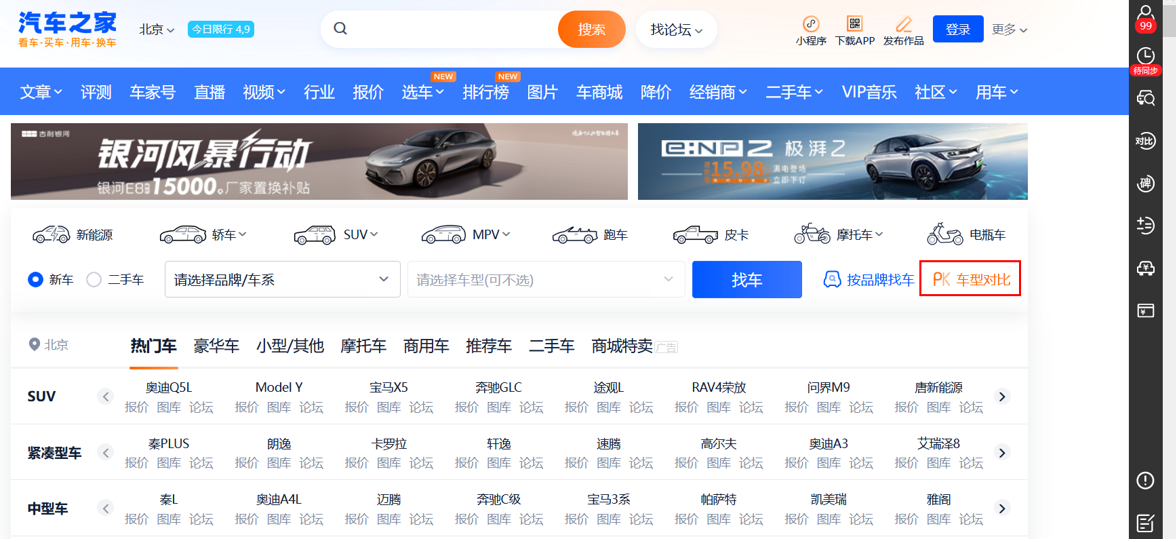Screen dimensions: 1176x542
Task: Click the orange 搜索 button
Action: point(592,29)
